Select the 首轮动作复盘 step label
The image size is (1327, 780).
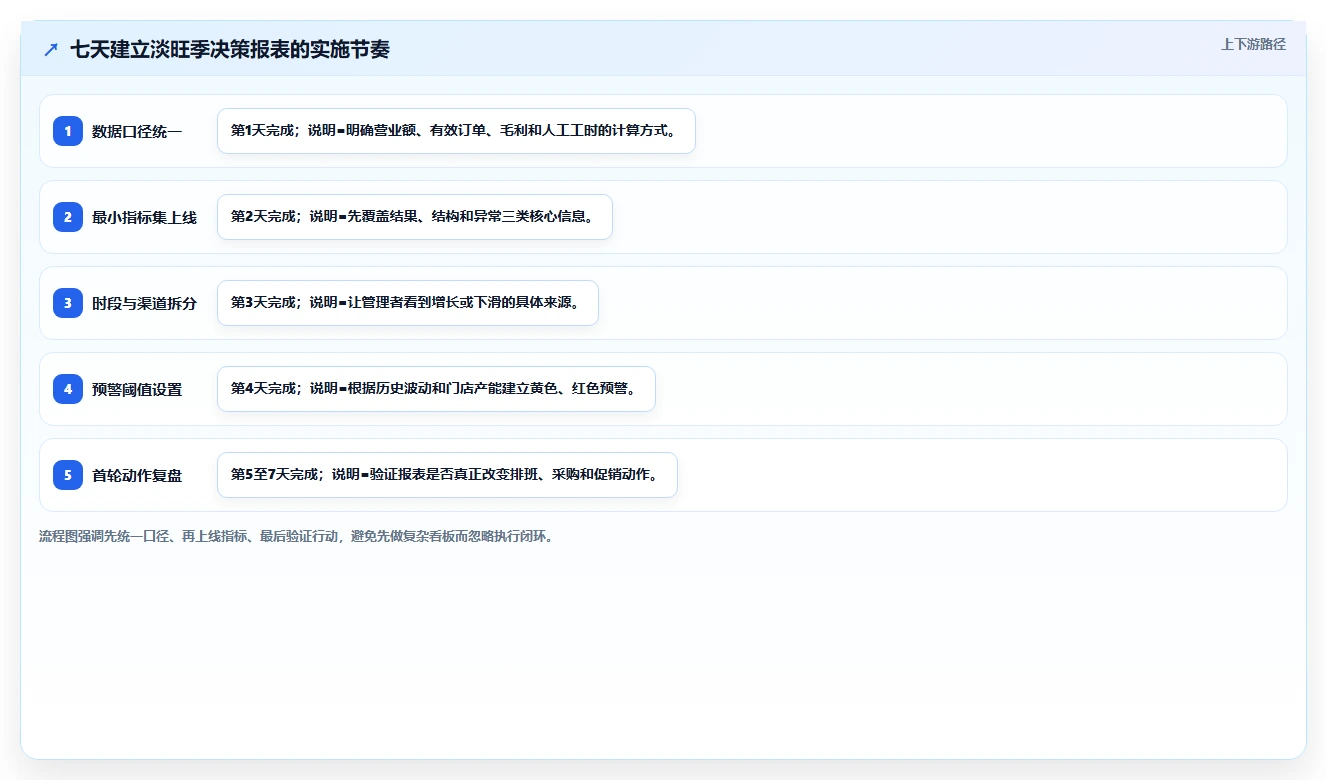point(137,475)
